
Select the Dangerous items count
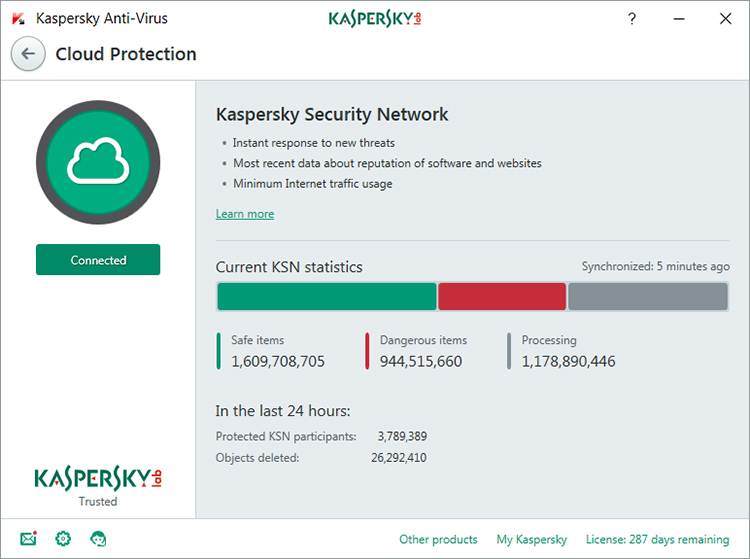[x=421, y=361]
